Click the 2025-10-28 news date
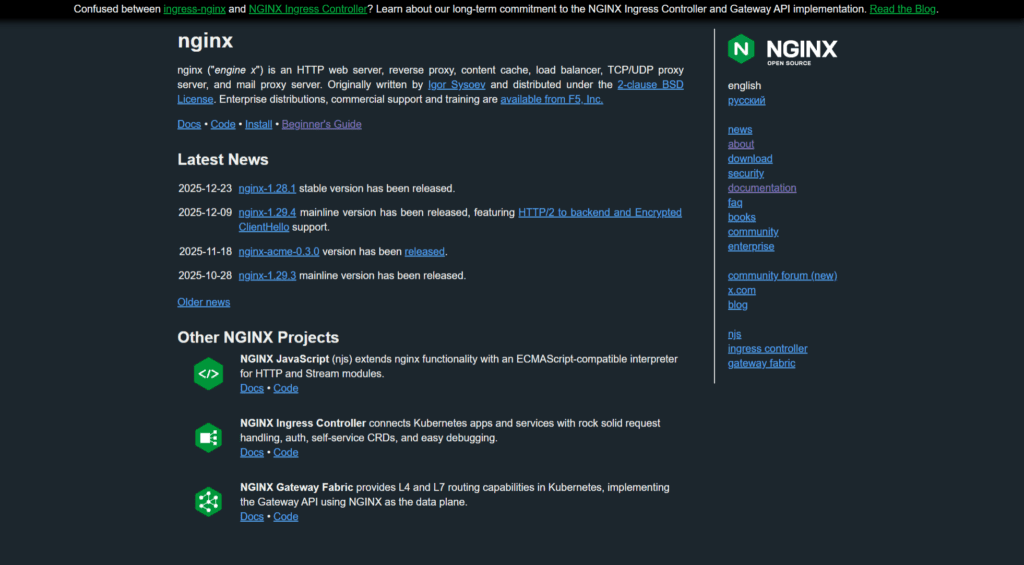 tap(205, 276)
